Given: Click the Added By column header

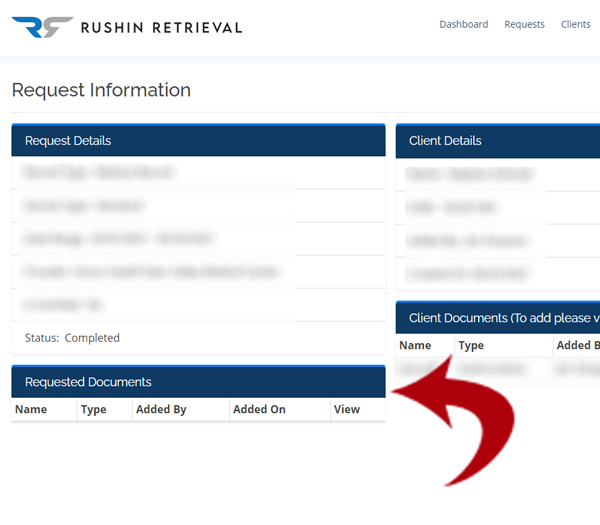Looking at the screenshot, I should point(161,409).
